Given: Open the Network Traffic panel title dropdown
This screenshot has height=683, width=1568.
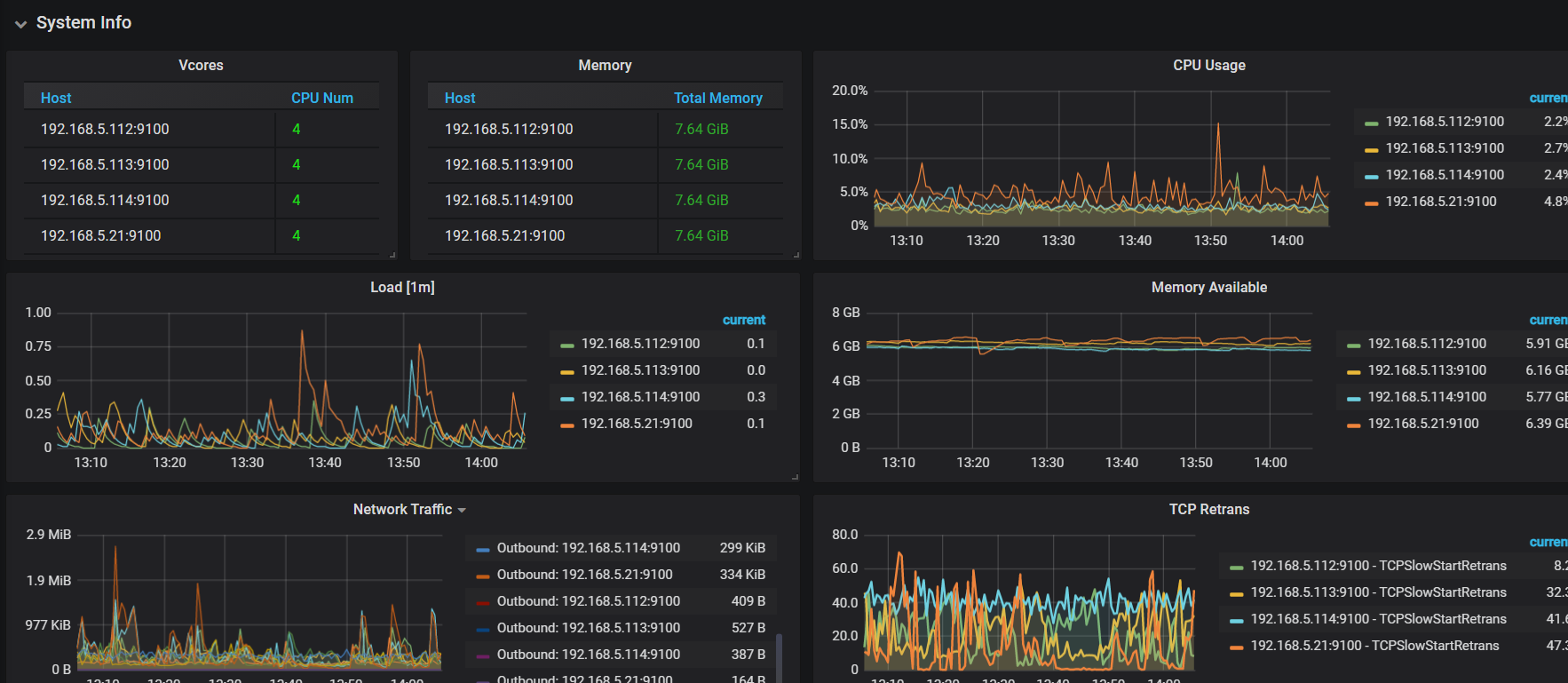Looking at the screenshot, I should click(x=409, y=510).
